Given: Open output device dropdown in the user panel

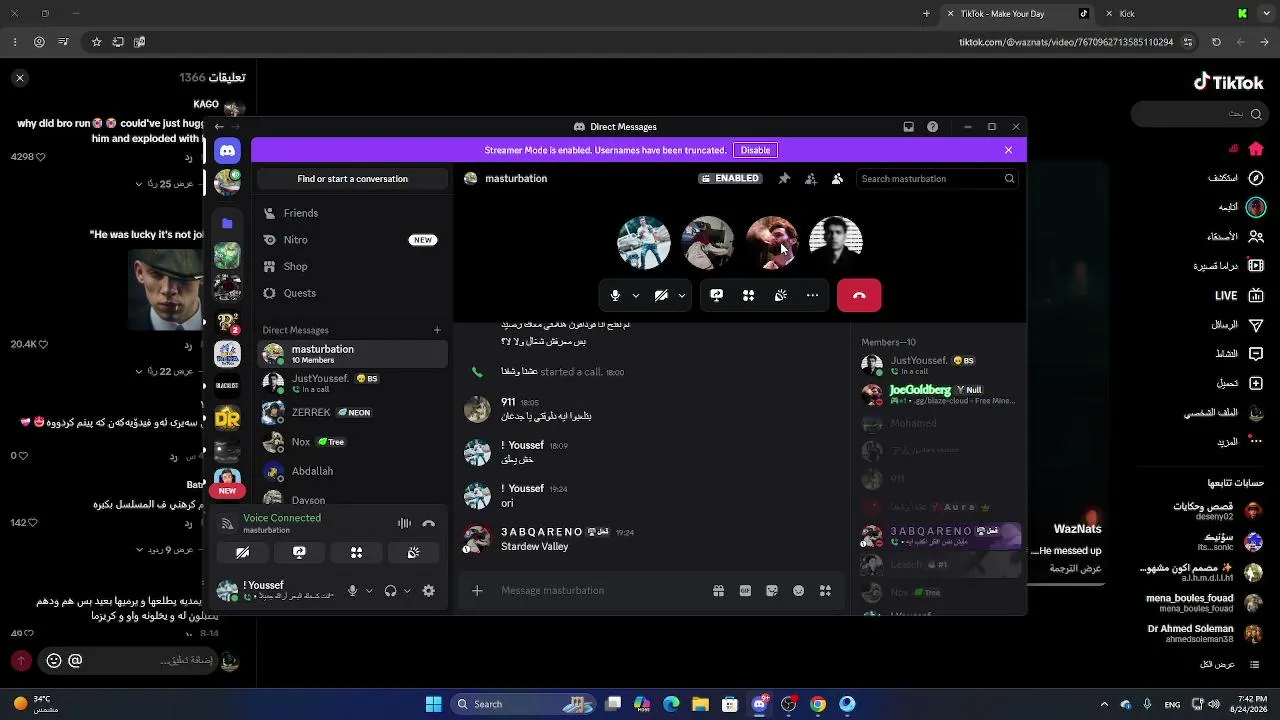Looking at the screenshot, I should (407, 591).
